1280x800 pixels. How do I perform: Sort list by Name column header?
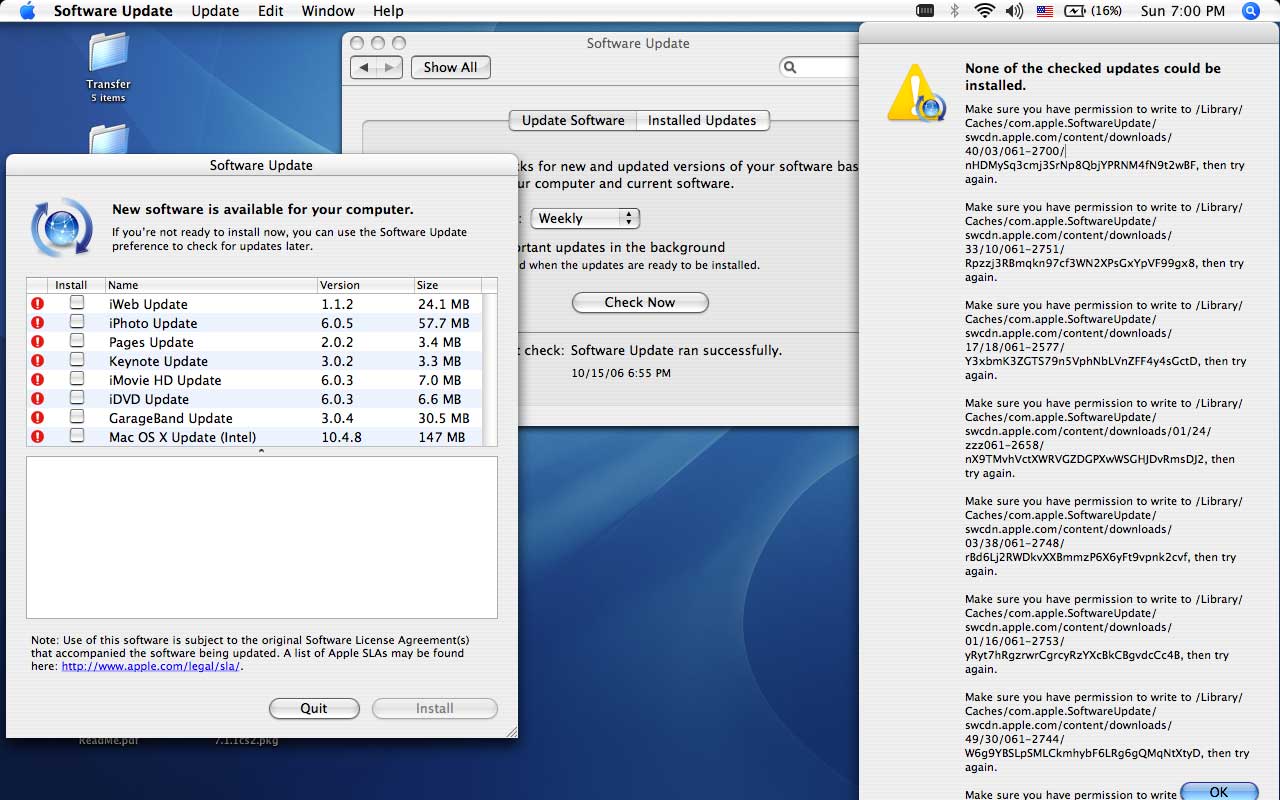tap(211, 285)
